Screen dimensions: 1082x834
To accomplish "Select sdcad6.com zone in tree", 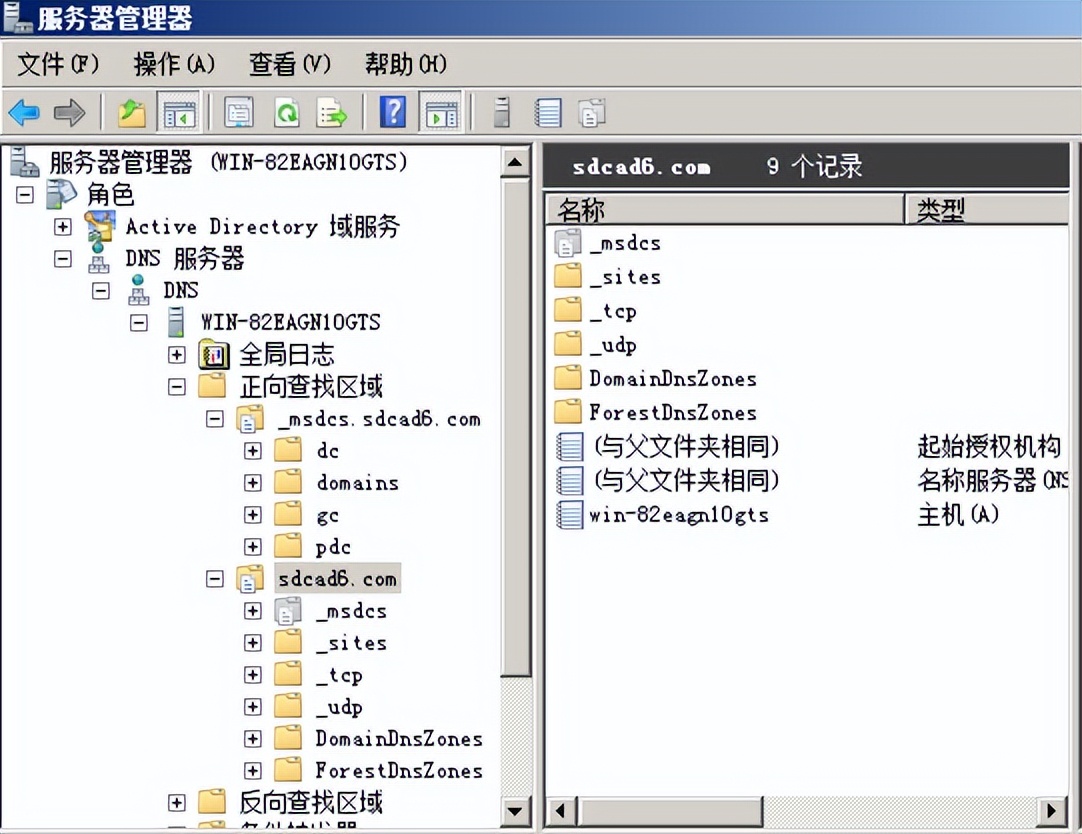I will (337, 579).
